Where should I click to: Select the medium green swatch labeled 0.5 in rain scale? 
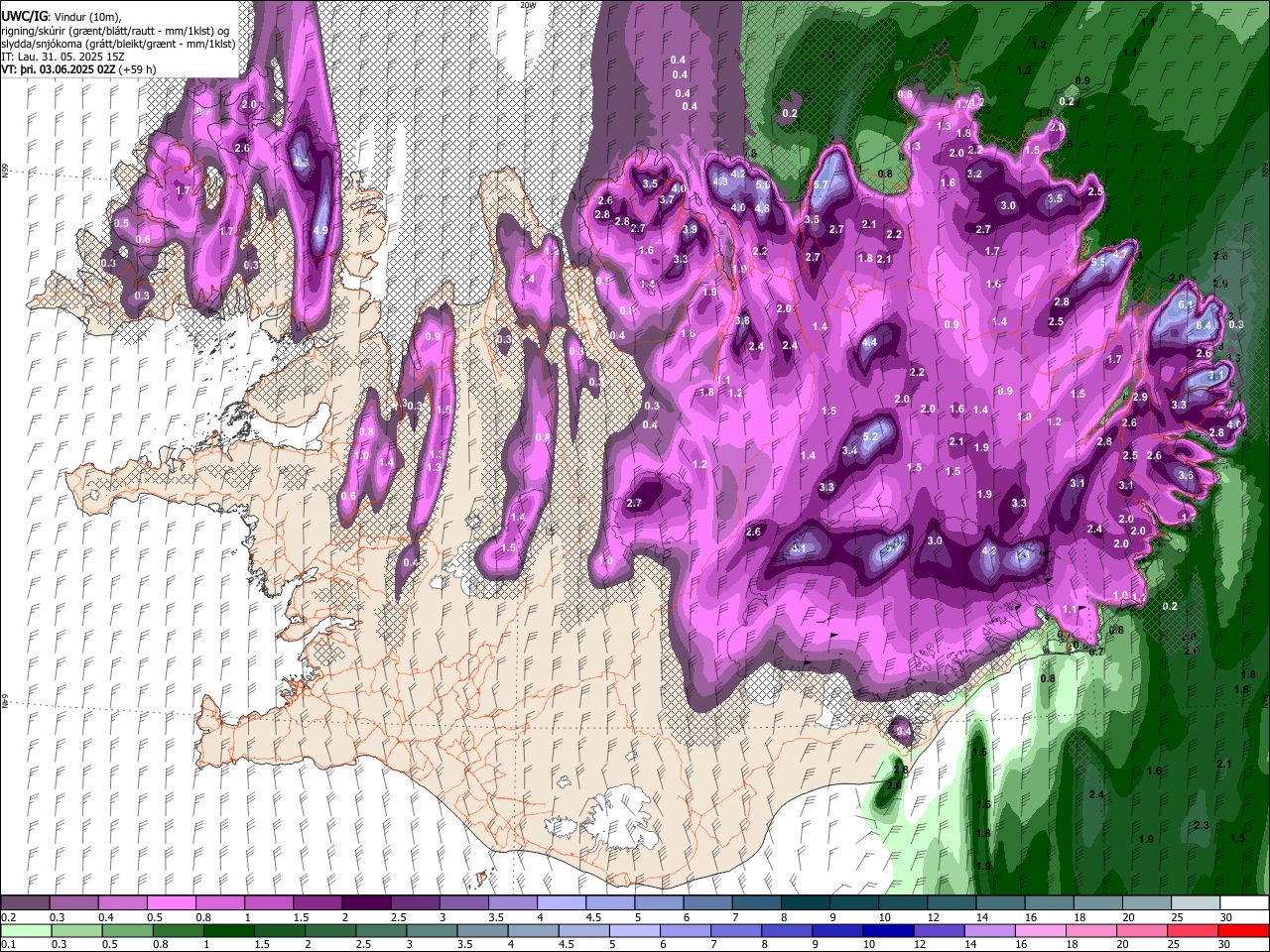coord(127,930)
